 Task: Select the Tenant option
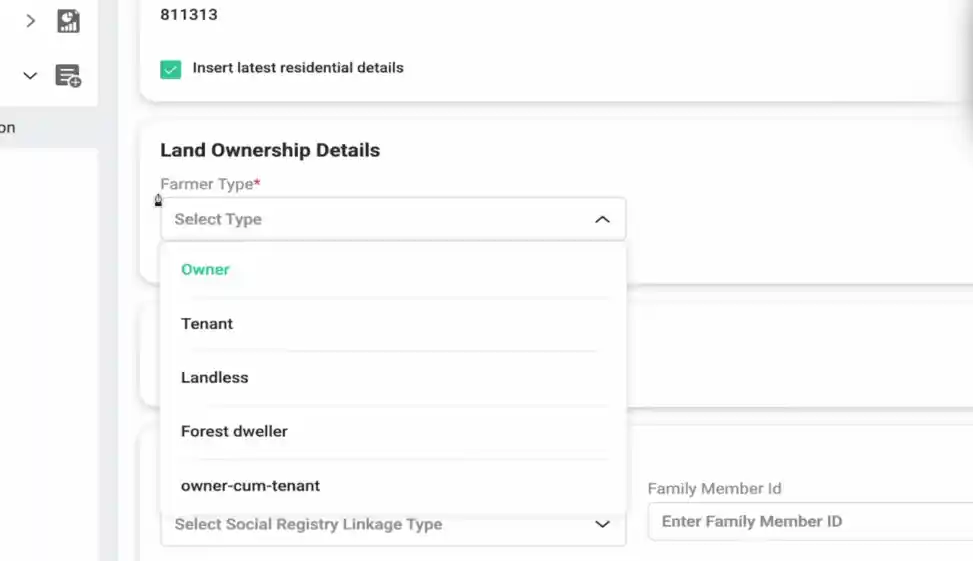pyautogui.click(x=207, y=323)
